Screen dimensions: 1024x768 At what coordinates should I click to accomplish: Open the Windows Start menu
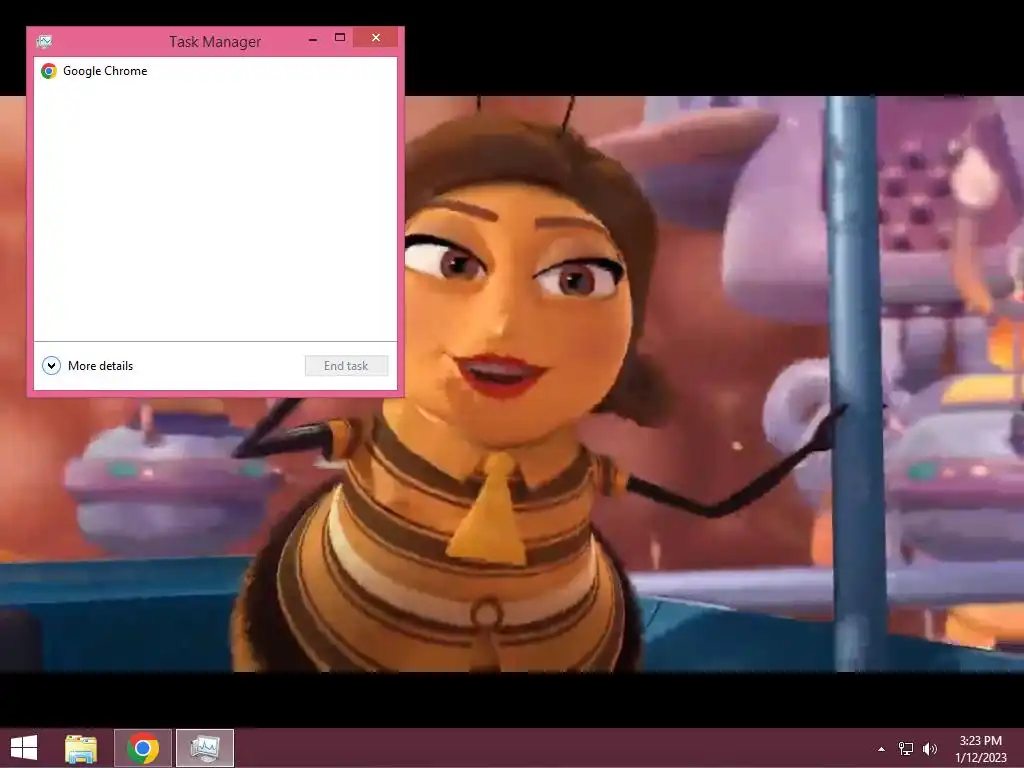point(24,748)
